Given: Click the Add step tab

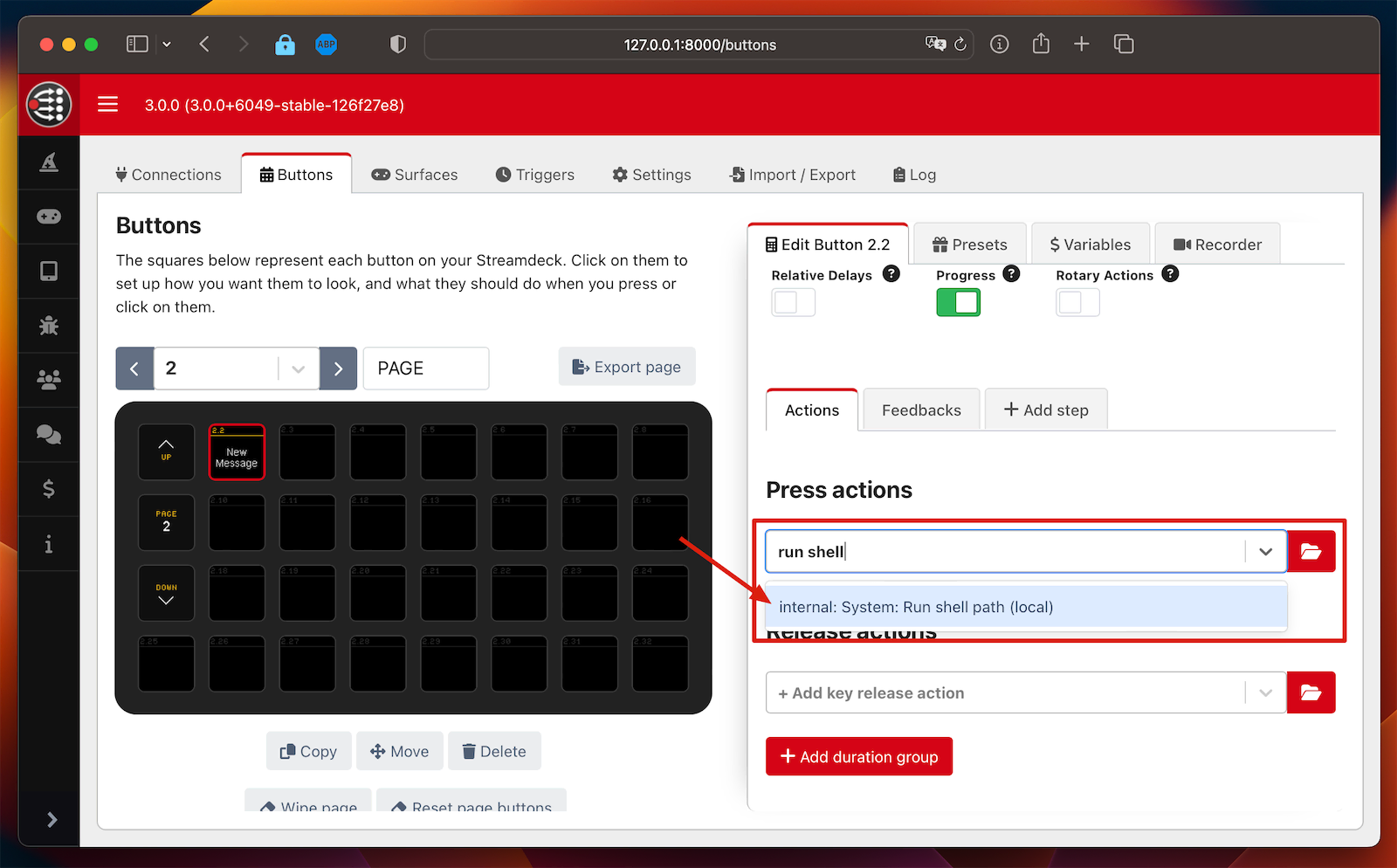Looking at the screenshot, I should tap(1046, 410).
